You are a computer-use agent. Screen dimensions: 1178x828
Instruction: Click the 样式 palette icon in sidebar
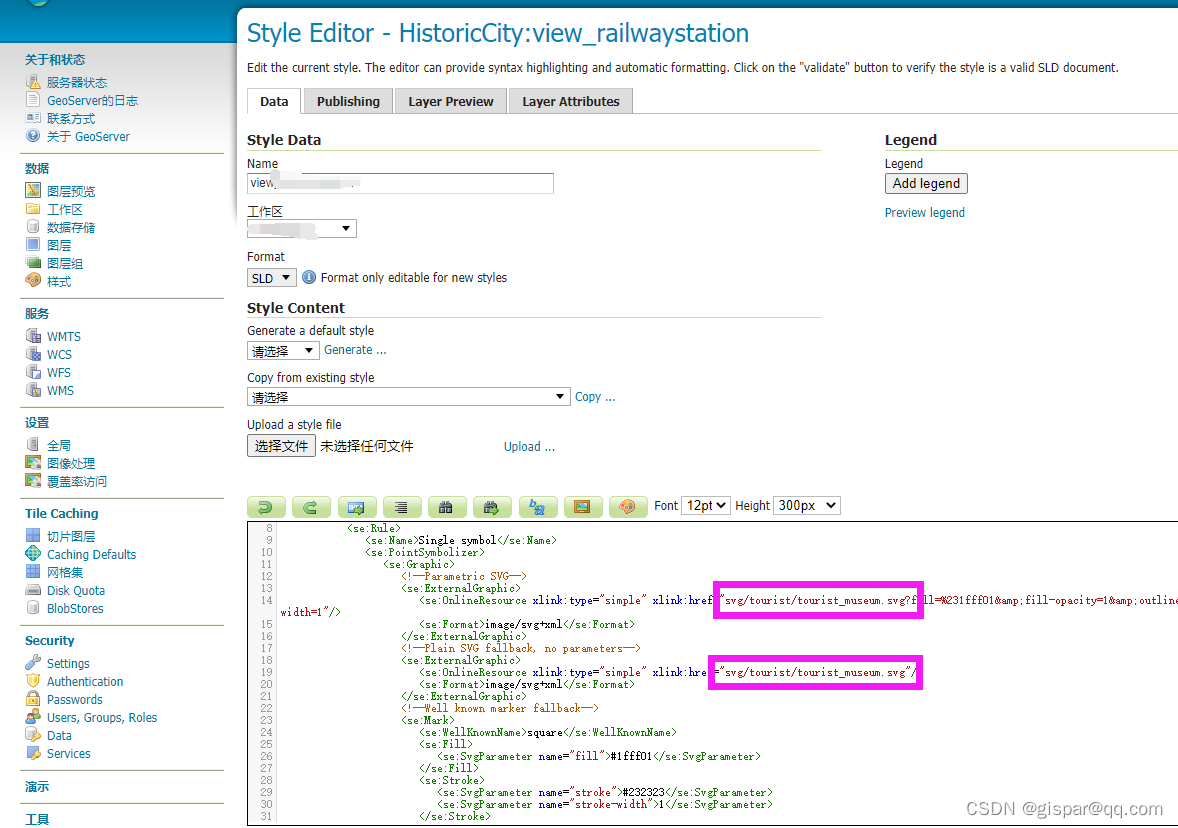(x=33, y=280)
